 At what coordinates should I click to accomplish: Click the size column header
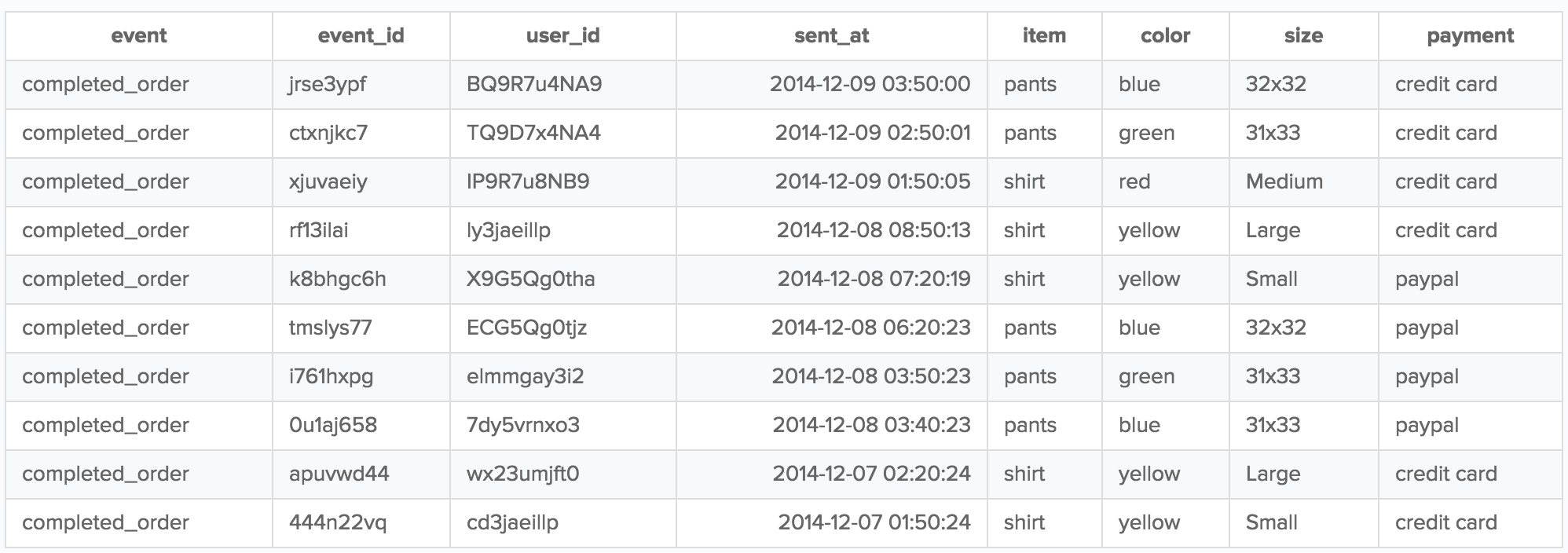pos(1303,36)
